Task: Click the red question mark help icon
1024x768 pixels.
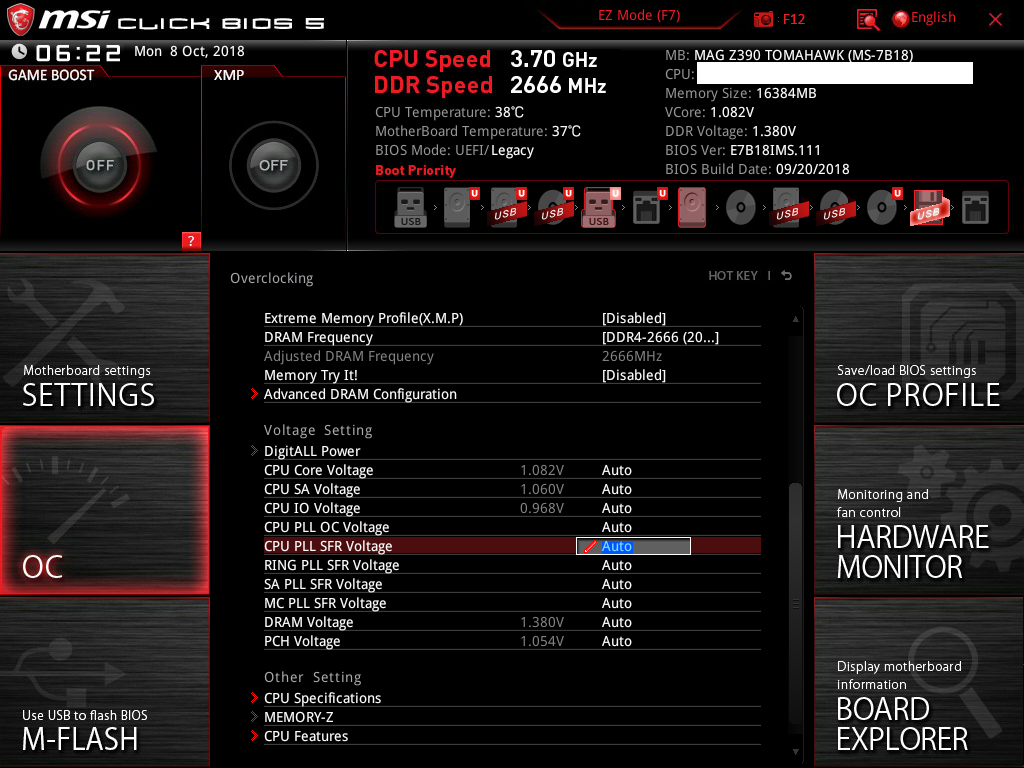Action: coord(191,240)
